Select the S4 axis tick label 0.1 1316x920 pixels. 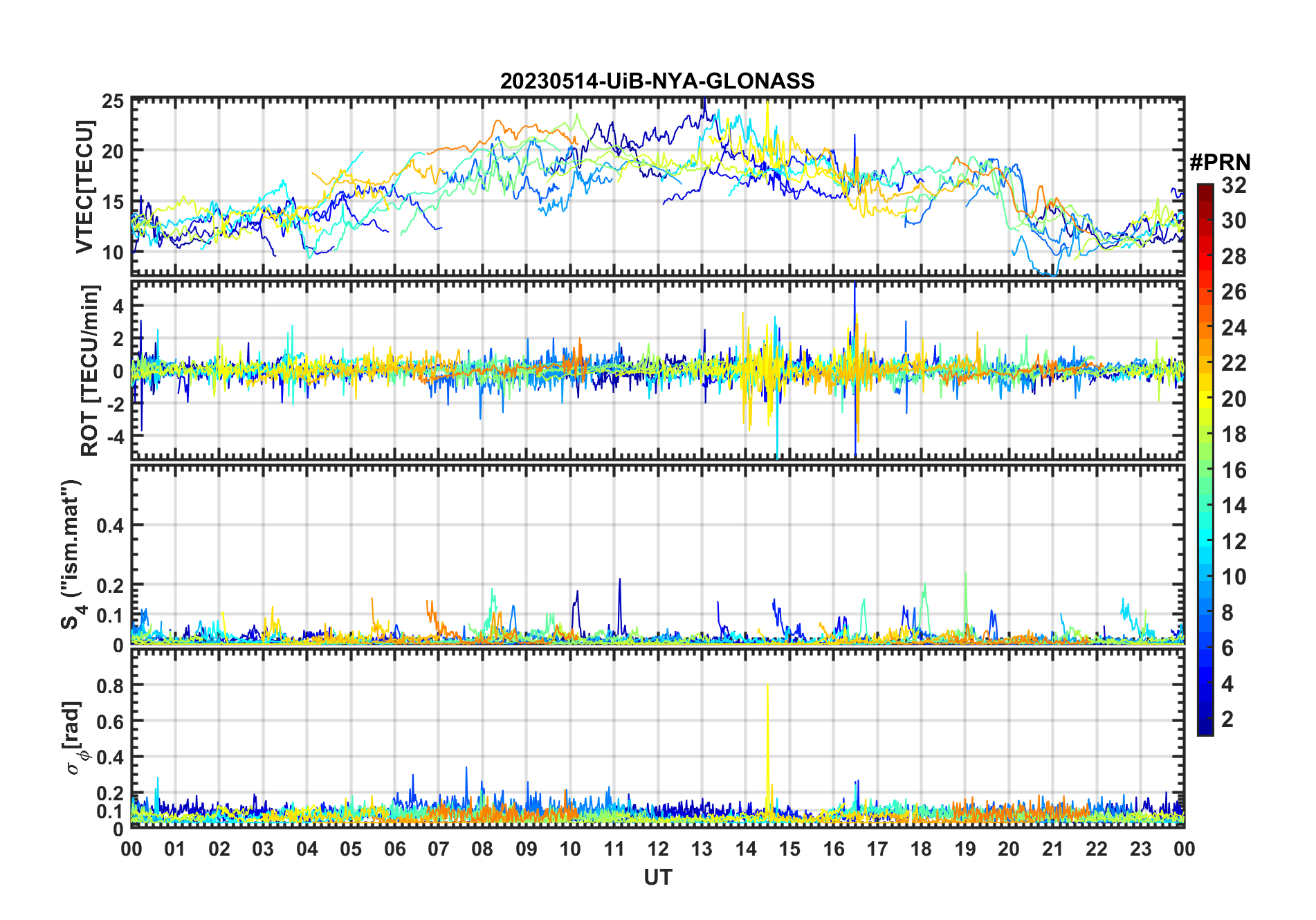(x=110, y=615)
